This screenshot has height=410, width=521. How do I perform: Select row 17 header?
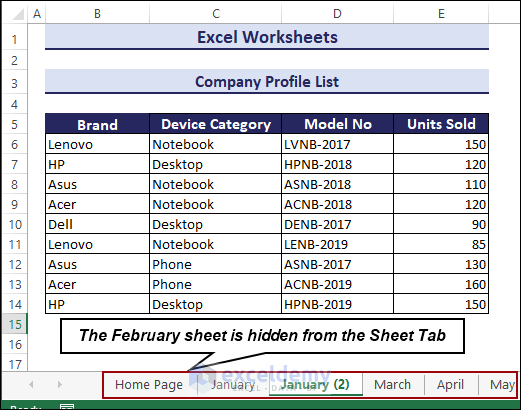[15, 364]
